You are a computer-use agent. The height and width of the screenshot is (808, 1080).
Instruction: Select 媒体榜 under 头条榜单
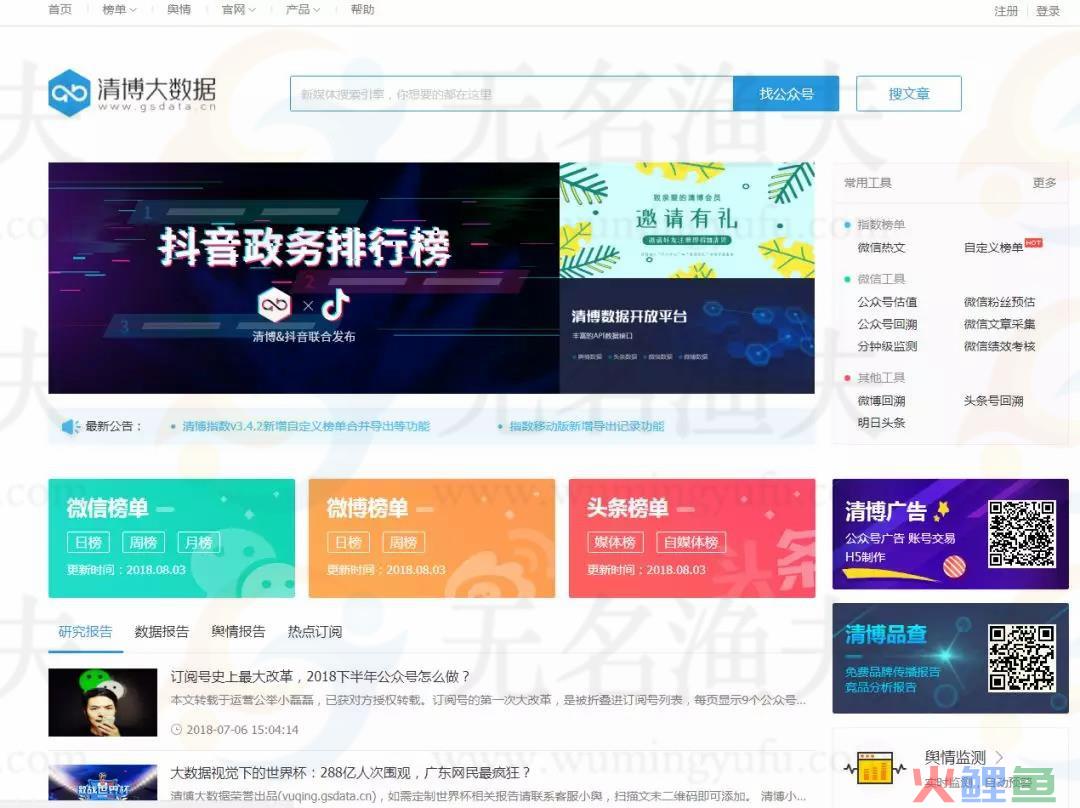click(615, 542)
